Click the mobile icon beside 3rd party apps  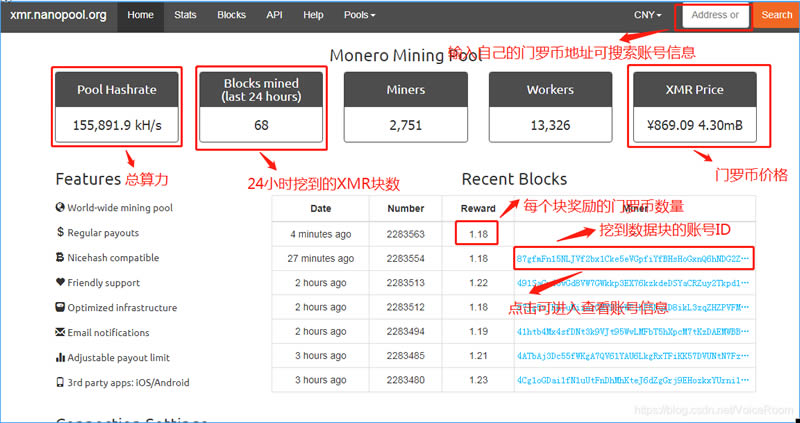pyautogui.click(x=60, y=383)
